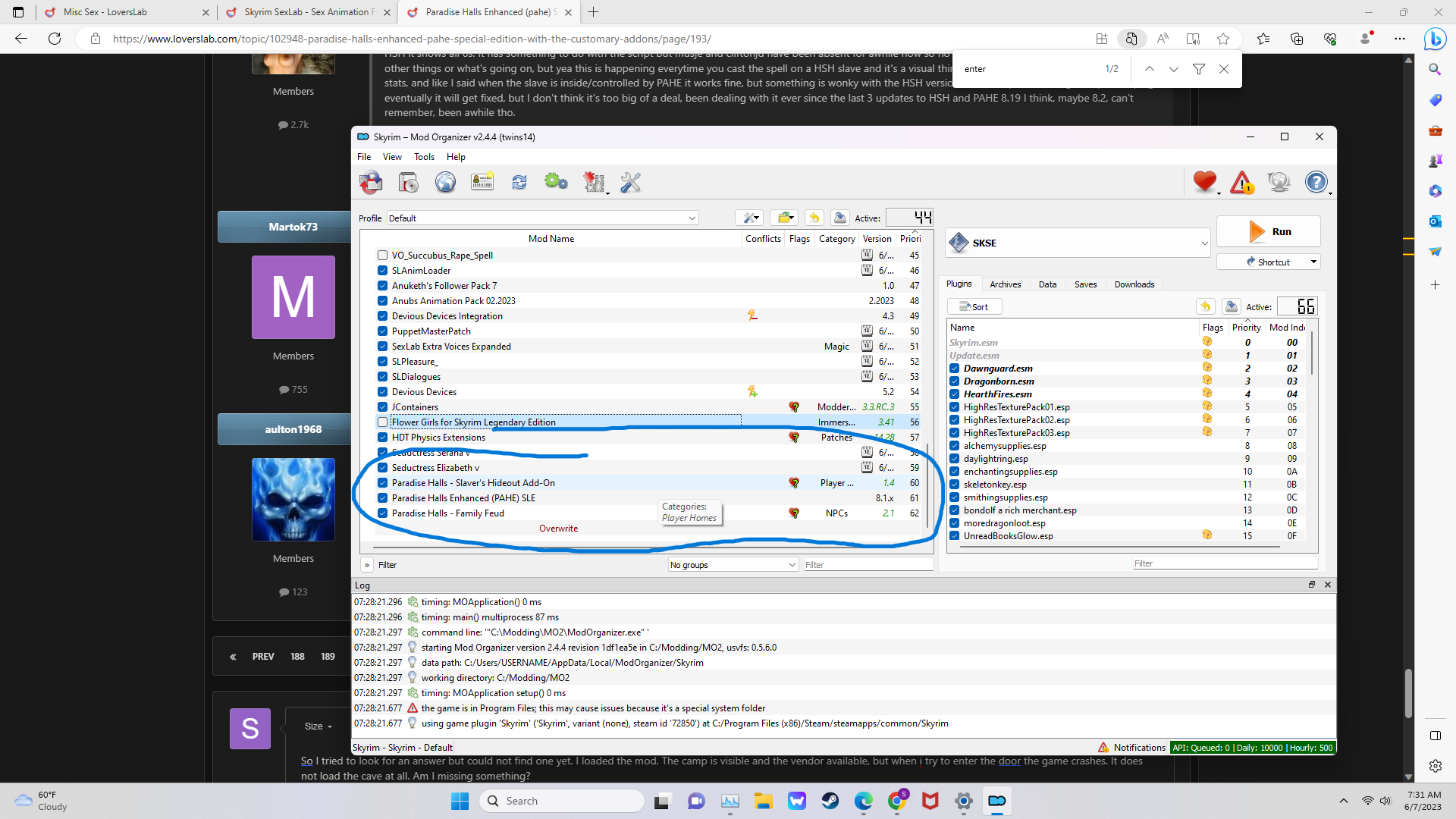Image resolution: width=1456 pixels, height=819 pixels.
Task: Open Settings with the wrench-screwdriver icon
Action: tap(631, 182)
